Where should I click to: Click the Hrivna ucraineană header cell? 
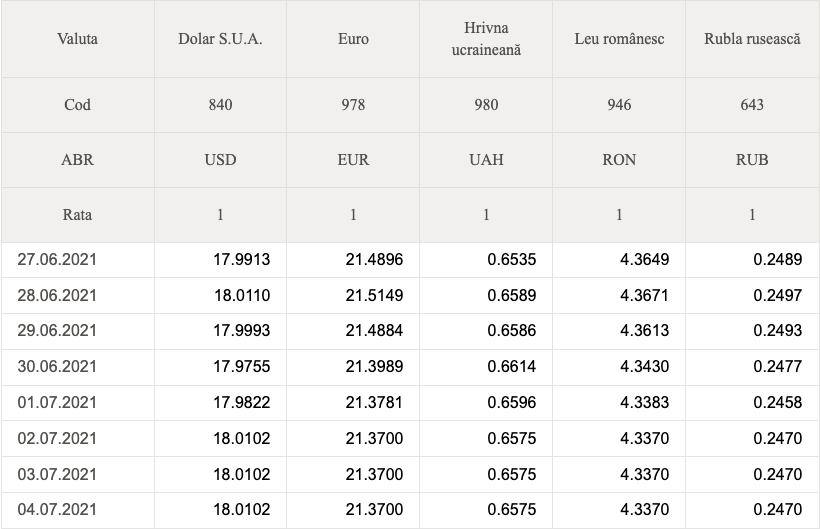486,39
